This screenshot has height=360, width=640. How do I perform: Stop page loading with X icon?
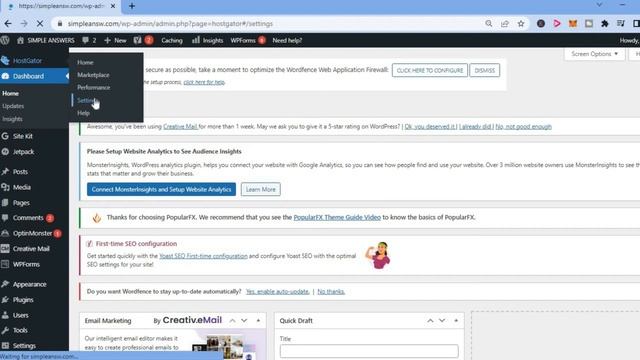[40, 24]
